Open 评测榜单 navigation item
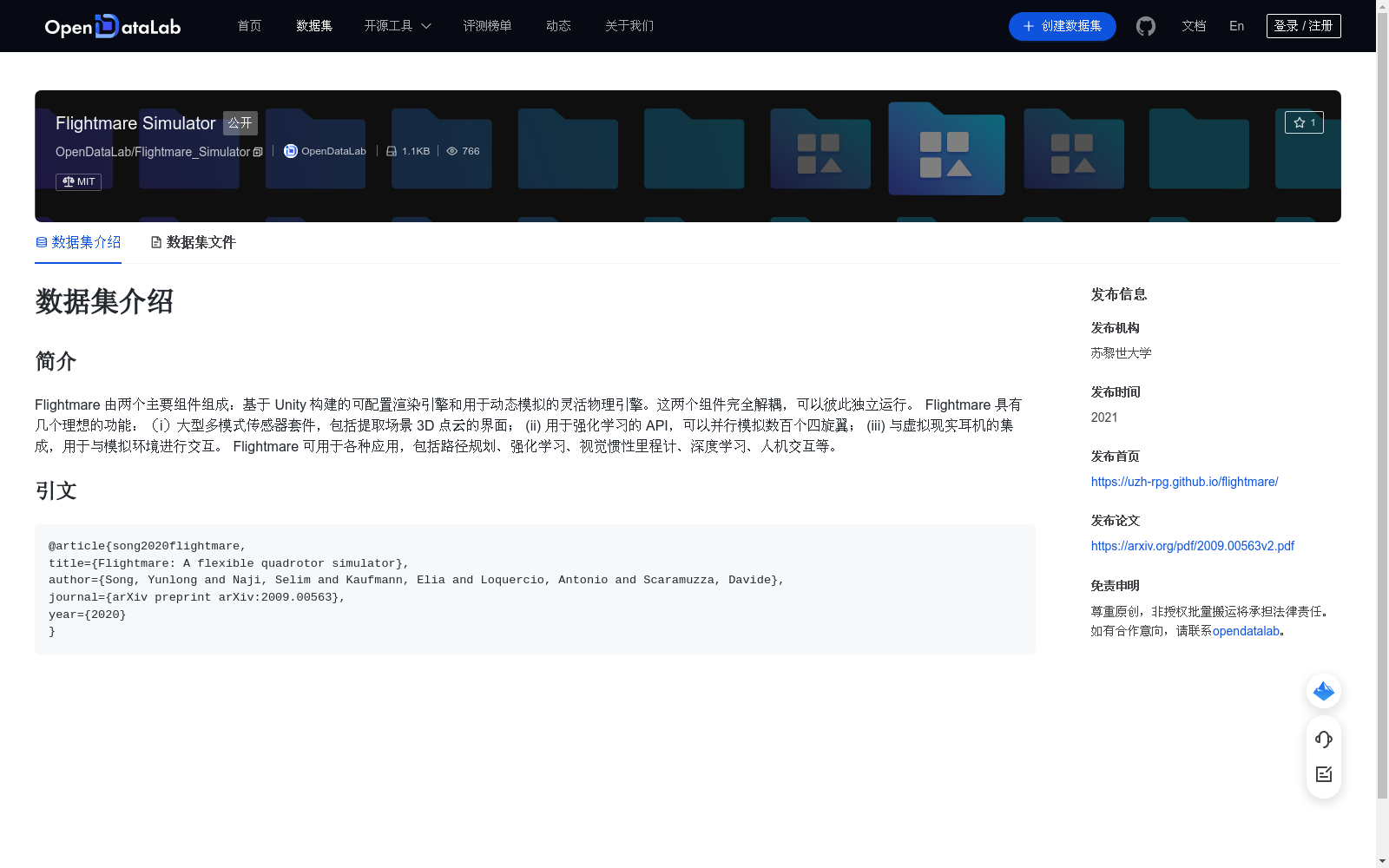The width and height of the screenshot is (1389, 868). click(487, 26)
